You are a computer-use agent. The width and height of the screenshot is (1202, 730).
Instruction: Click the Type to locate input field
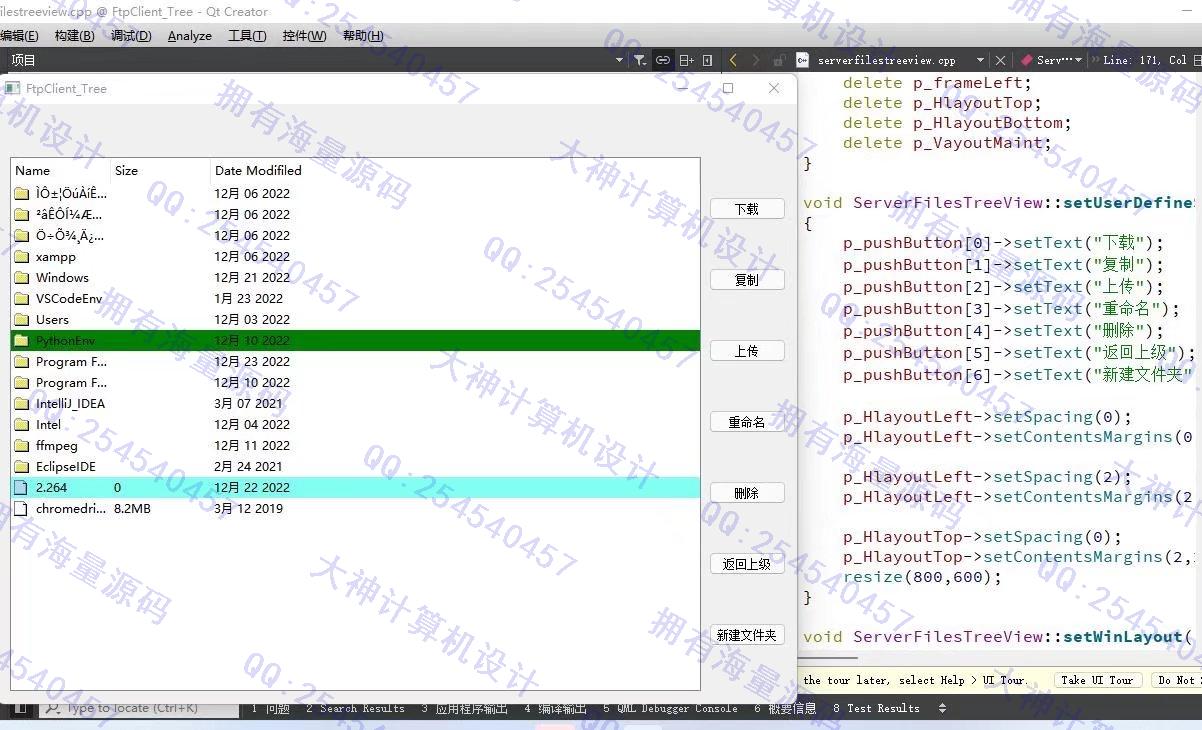pos(140,708)
